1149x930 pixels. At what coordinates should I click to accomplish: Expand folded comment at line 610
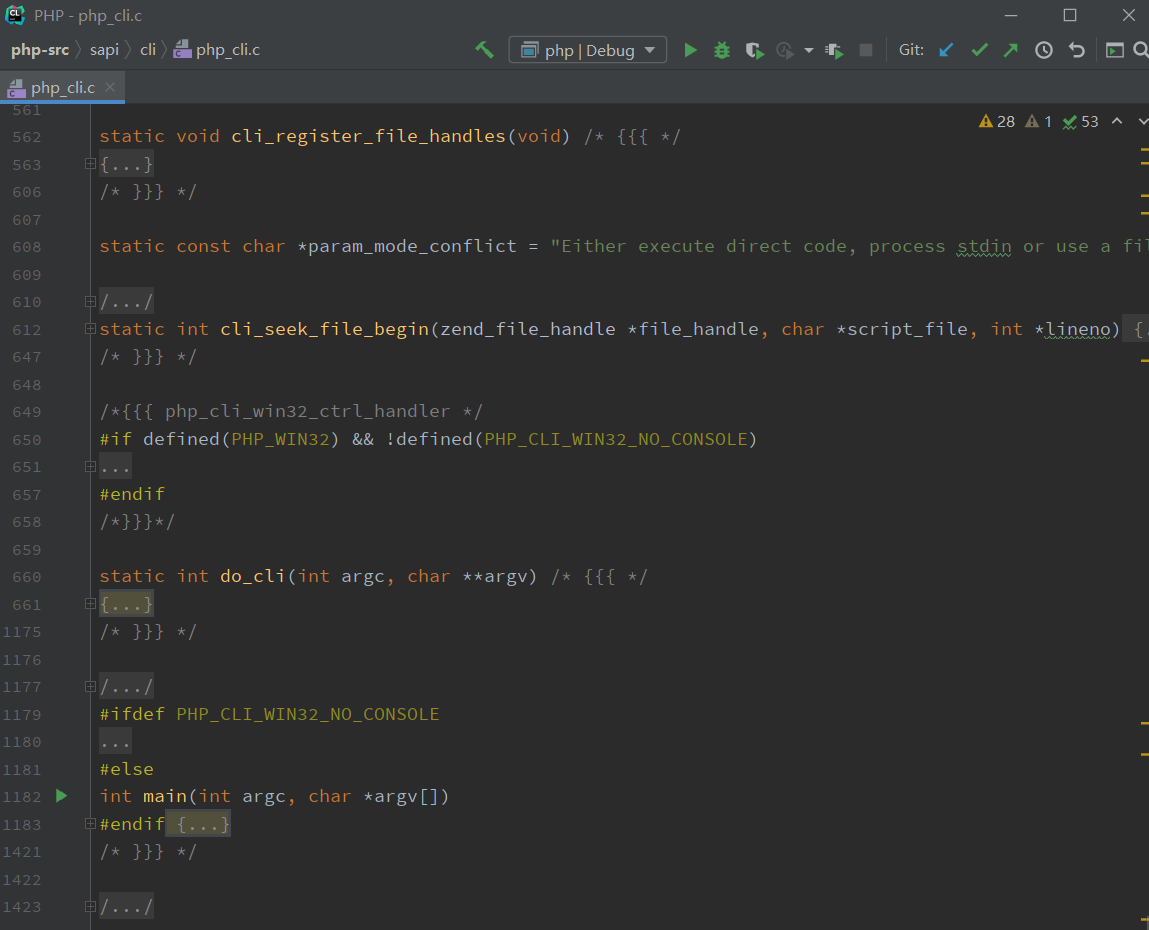[x=89, y=302]
